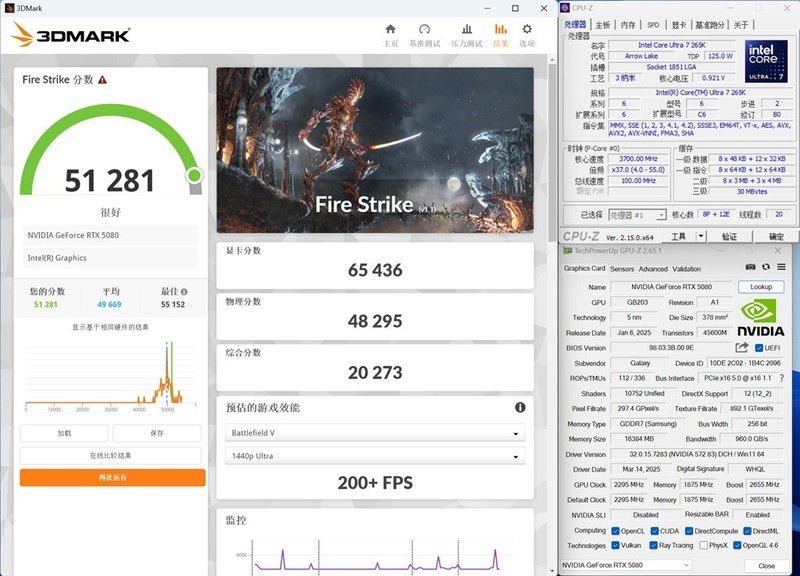Refresh GPU-Z readings via circular arrow icon
This screenshot has height=576, width=800.
click(x=765, y=269)
